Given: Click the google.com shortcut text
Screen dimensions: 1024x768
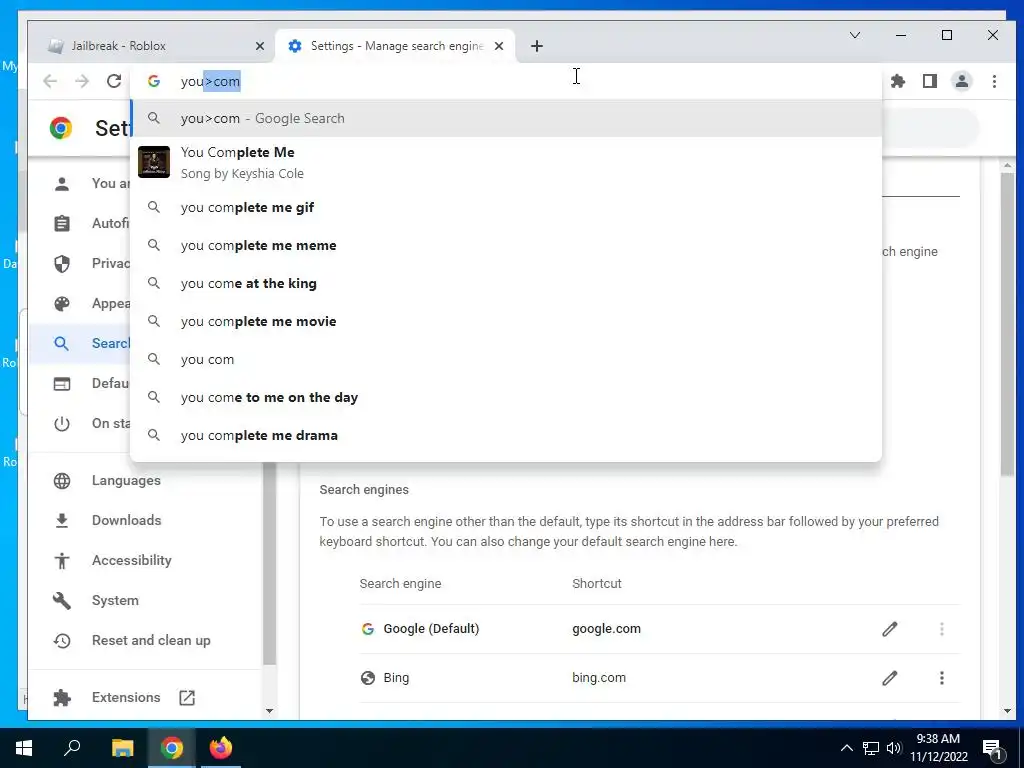Looking at the screenshot, I should click(x=606, y=629).
